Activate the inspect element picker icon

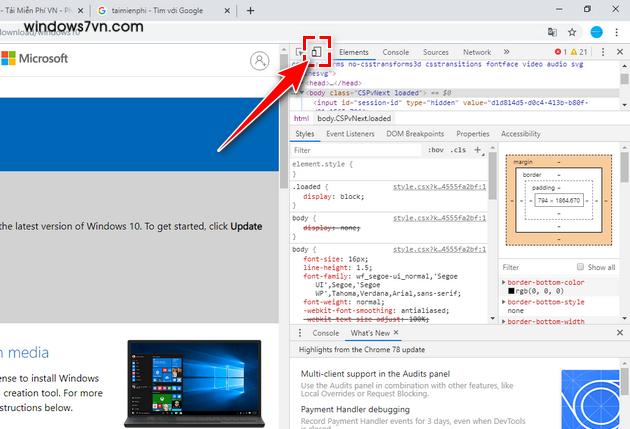pyautogui.click(x=300, y=51)
